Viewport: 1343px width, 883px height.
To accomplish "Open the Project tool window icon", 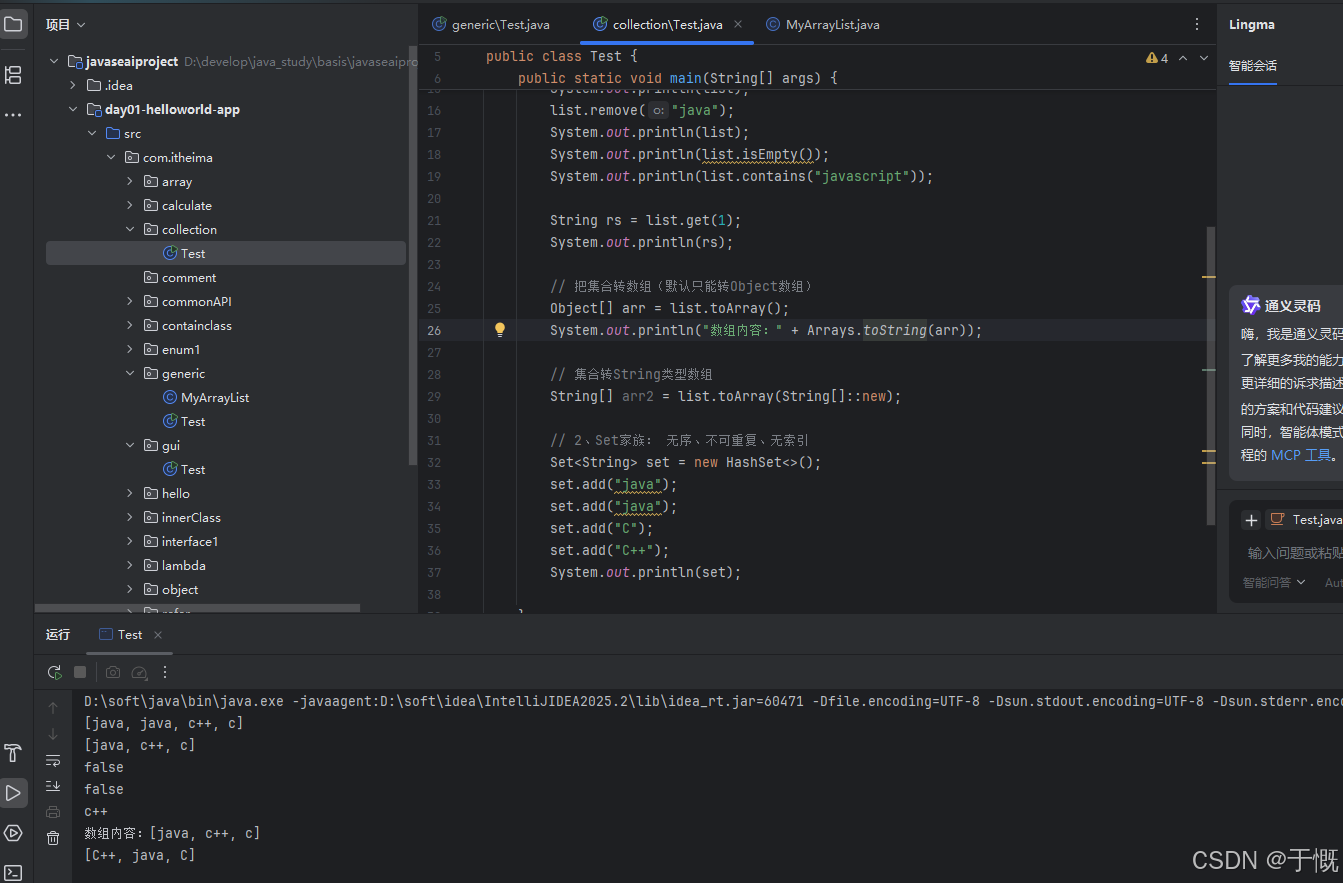I will [14, 24].
